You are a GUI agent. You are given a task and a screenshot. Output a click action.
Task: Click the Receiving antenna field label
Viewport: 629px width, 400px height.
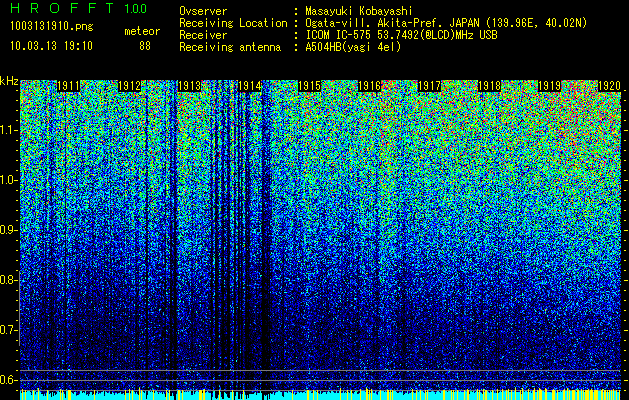pos(230,47)
